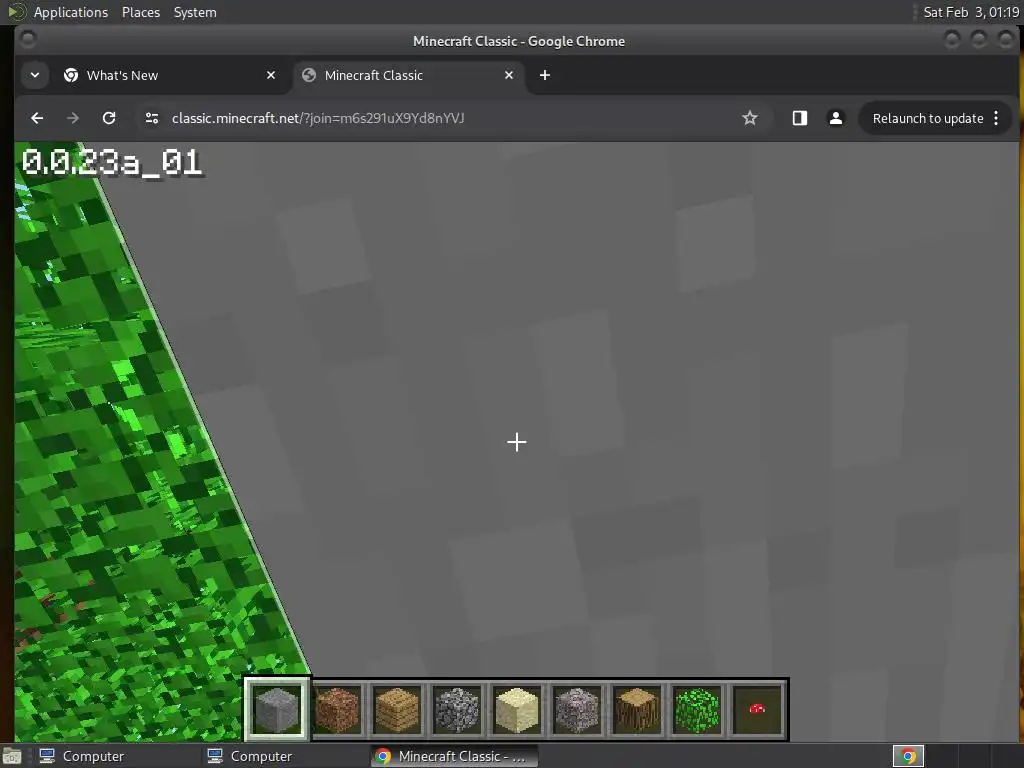Screen dimensions: 1024x768
Task: Click the version text 0.0.23a_01
Action: point(112,163)
